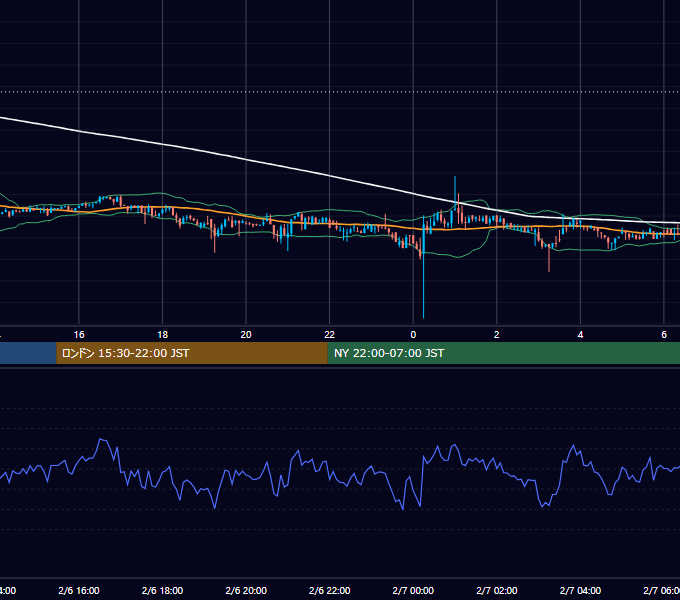The image size is (680, 600).
Task: Click the lower axis label 2/7 00:00
Action: pyautogui.click(x=413, y=590)
